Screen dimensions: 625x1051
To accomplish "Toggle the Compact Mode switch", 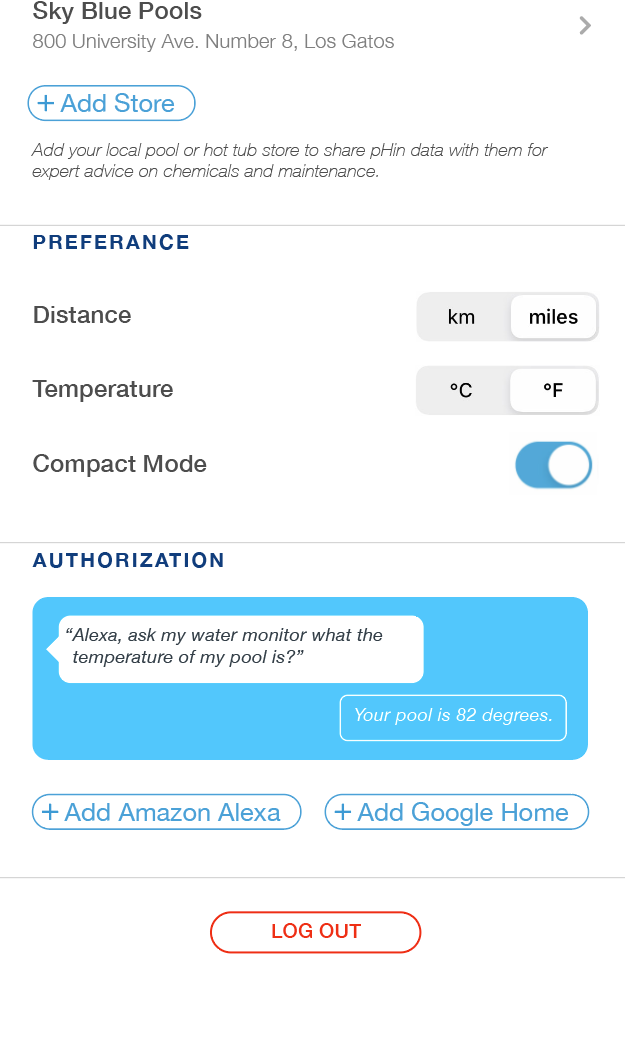I will [x=554, y=466].
